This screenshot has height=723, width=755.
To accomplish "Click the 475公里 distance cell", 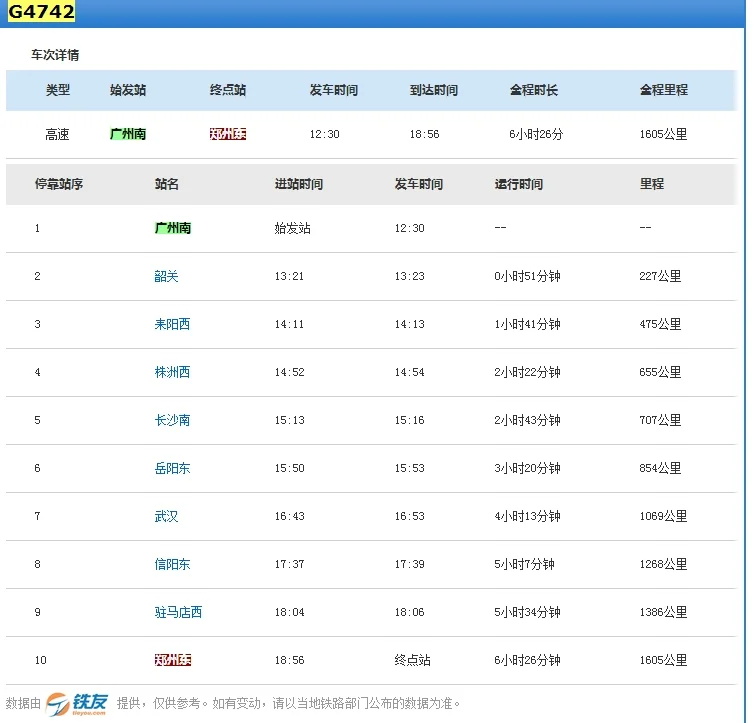I will click(660, 324).
